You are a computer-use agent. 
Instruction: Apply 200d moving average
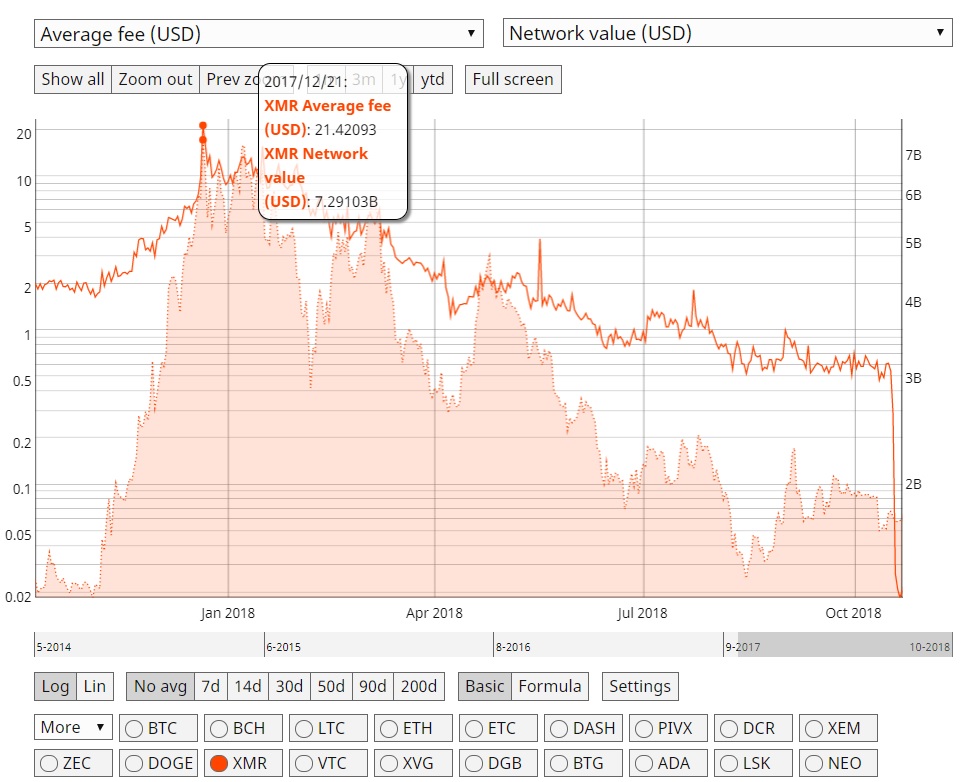coord(418,686)
